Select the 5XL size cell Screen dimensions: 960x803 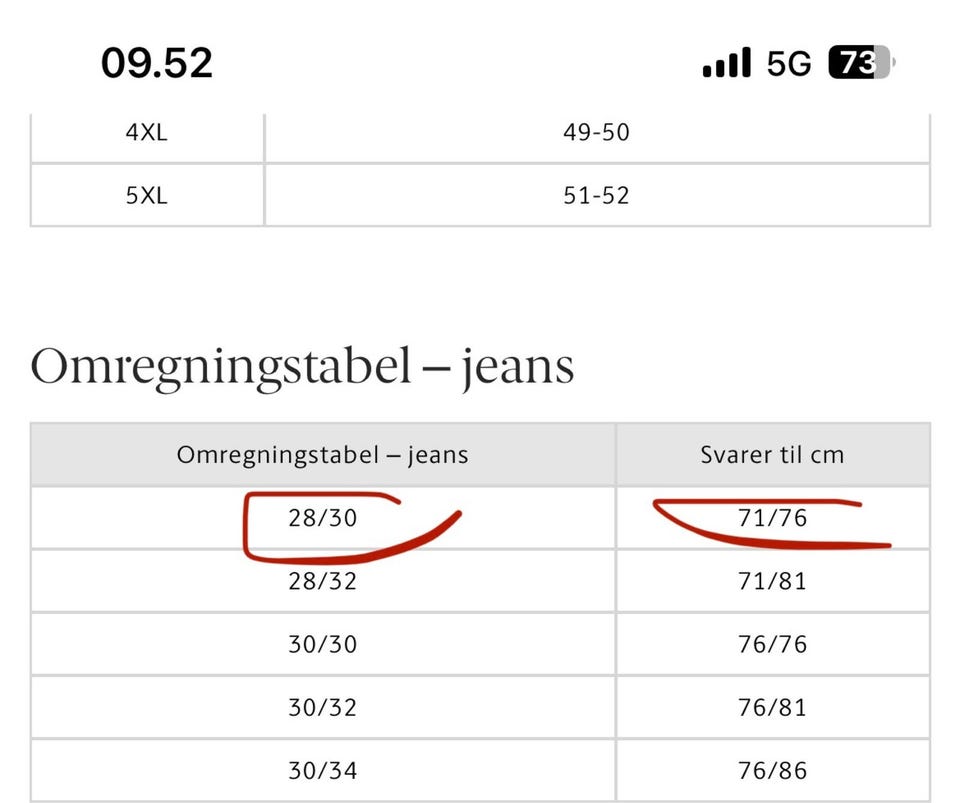(x=147, y=195)
